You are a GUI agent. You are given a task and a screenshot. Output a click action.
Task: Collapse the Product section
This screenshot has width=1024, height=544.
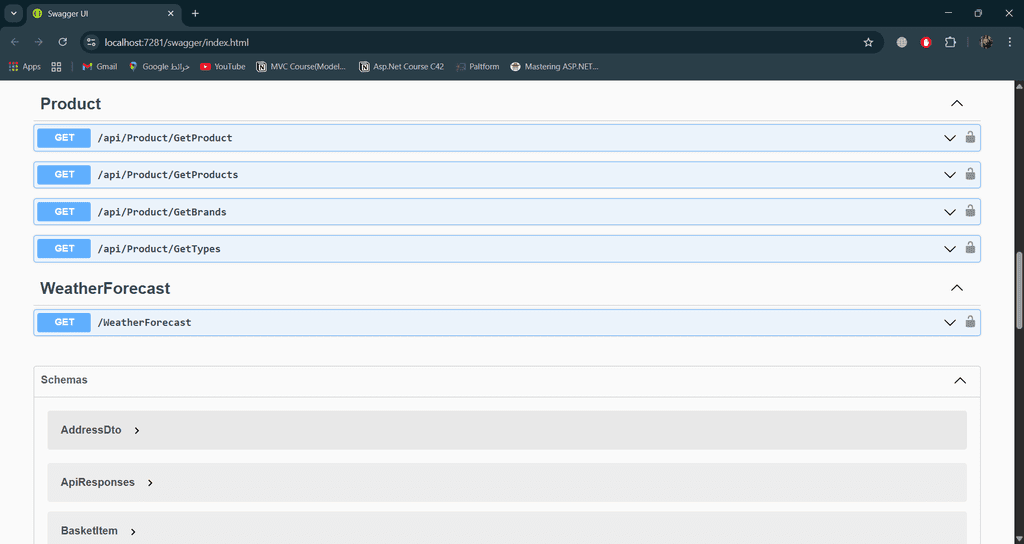(x=956, y=104)
